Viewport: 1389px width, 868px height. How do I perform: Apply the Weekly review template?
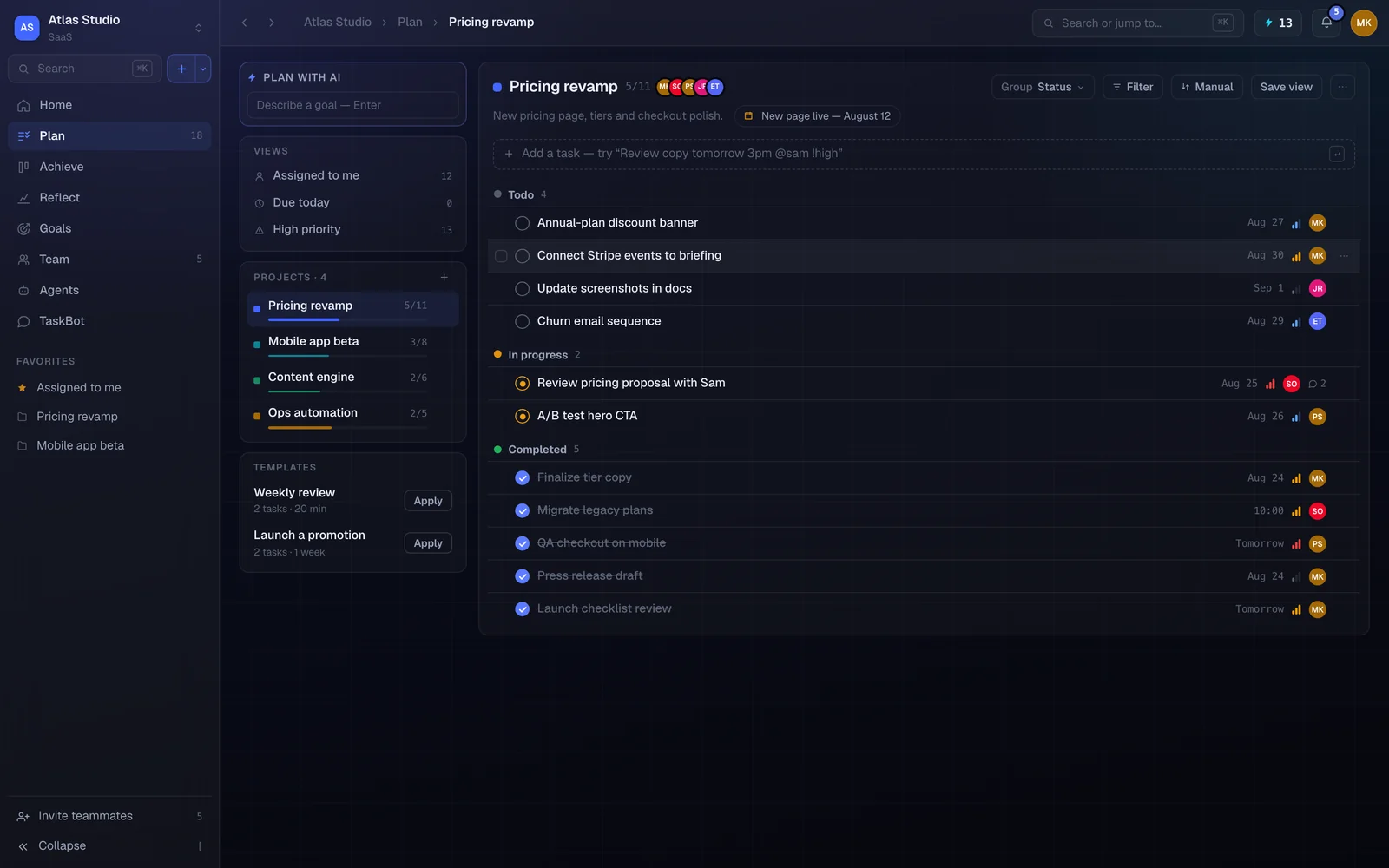point(428,501)
